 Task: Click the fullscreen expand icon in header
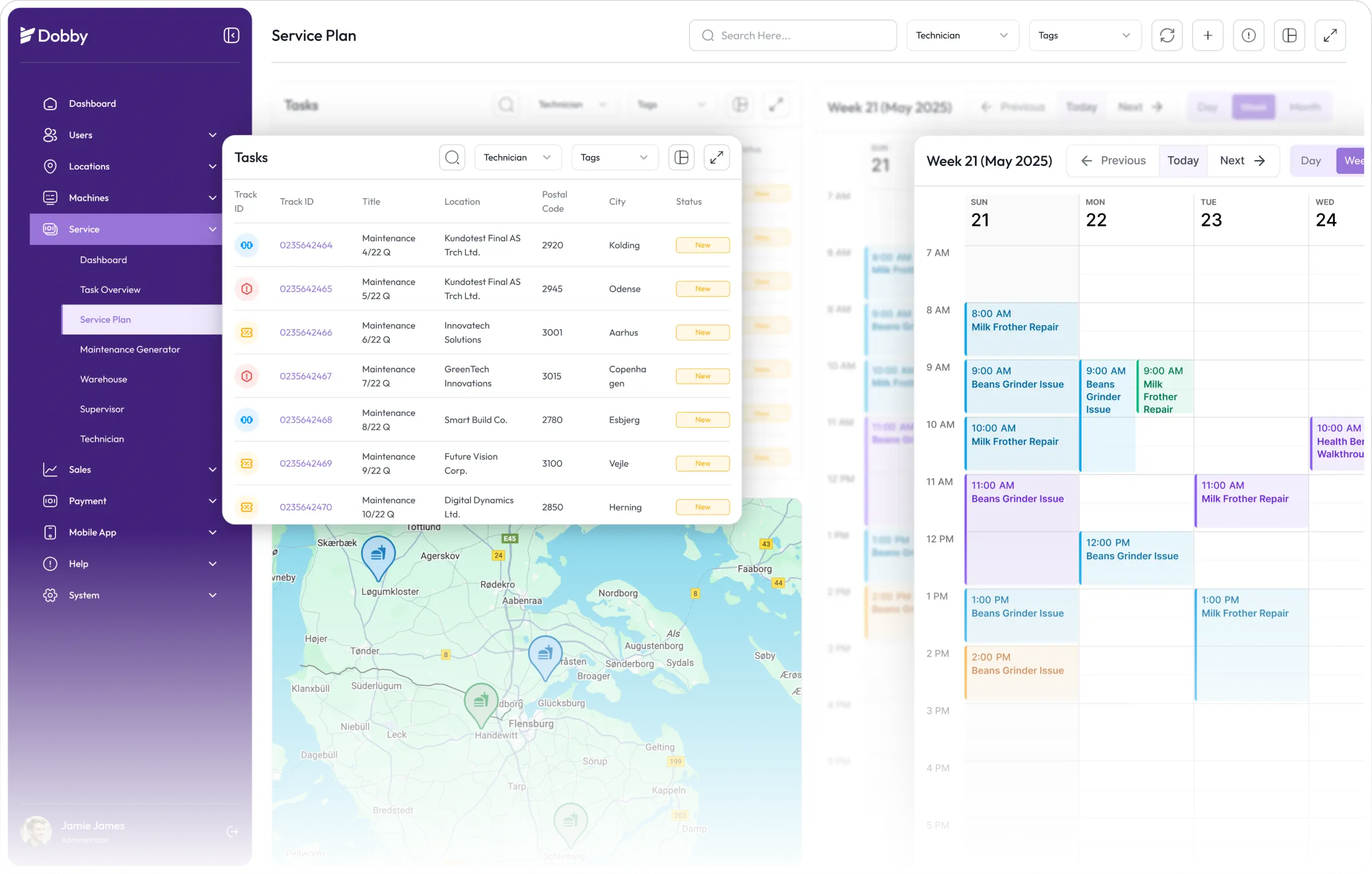[x=1330, y=35]
